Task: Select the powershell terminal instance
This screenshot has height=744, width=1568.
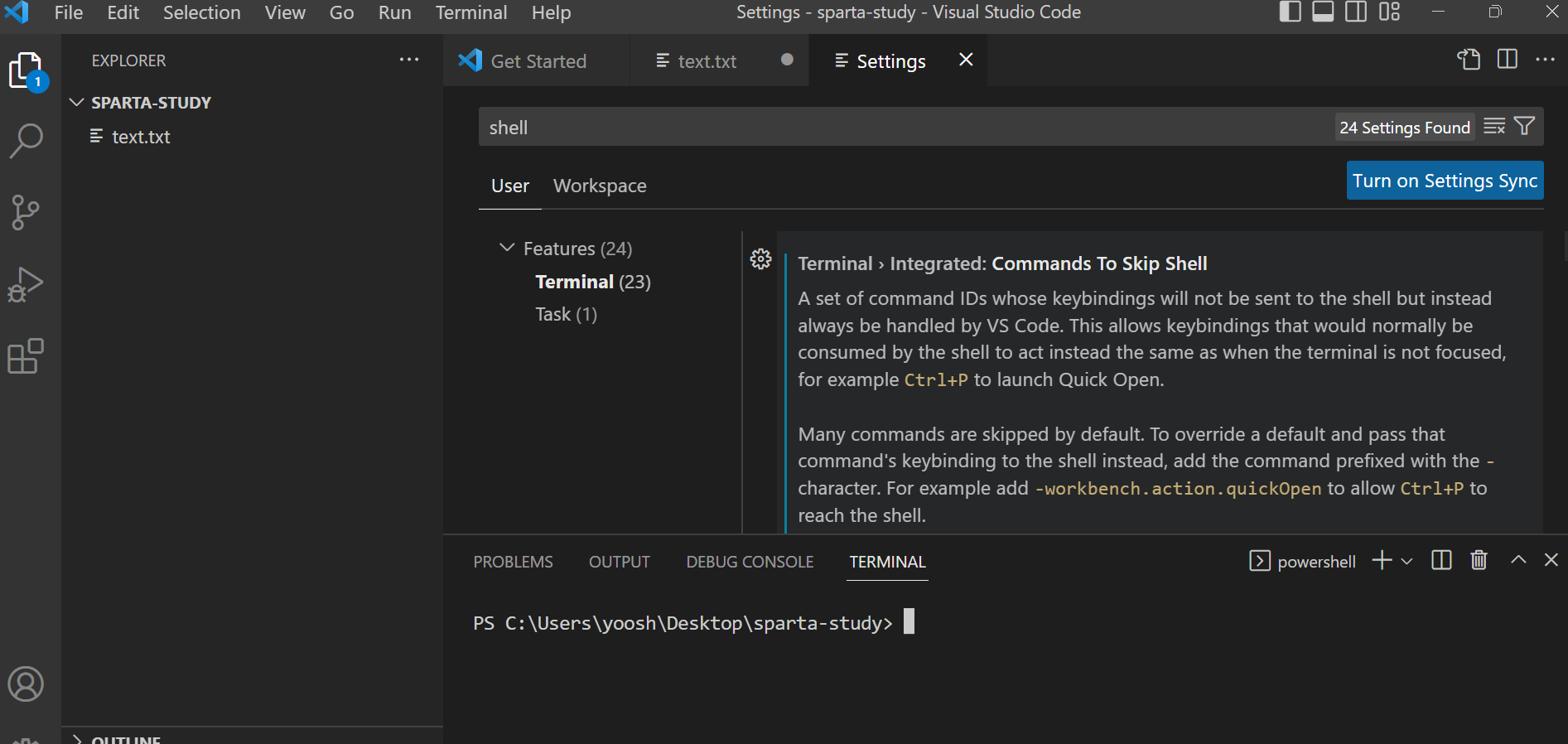Action: coord(1302,562)
